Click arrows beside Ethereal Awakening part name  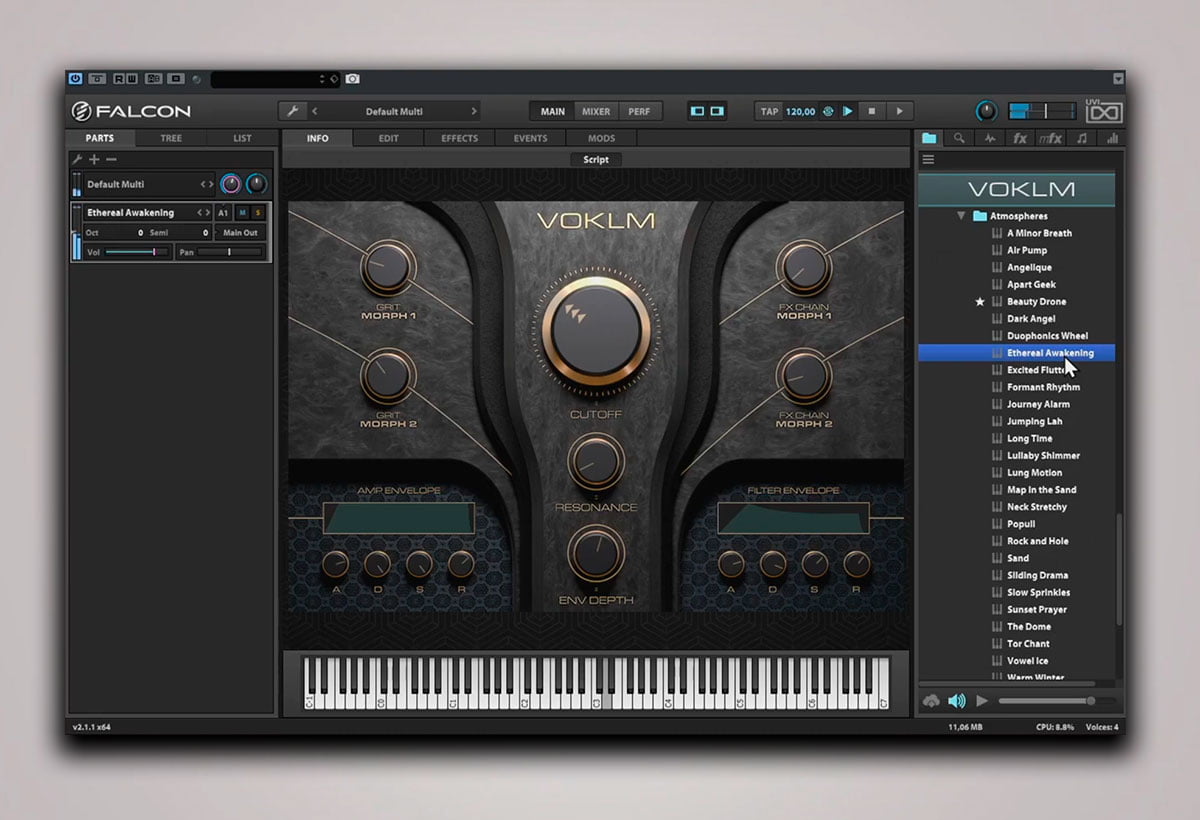[x=202, y=213]
